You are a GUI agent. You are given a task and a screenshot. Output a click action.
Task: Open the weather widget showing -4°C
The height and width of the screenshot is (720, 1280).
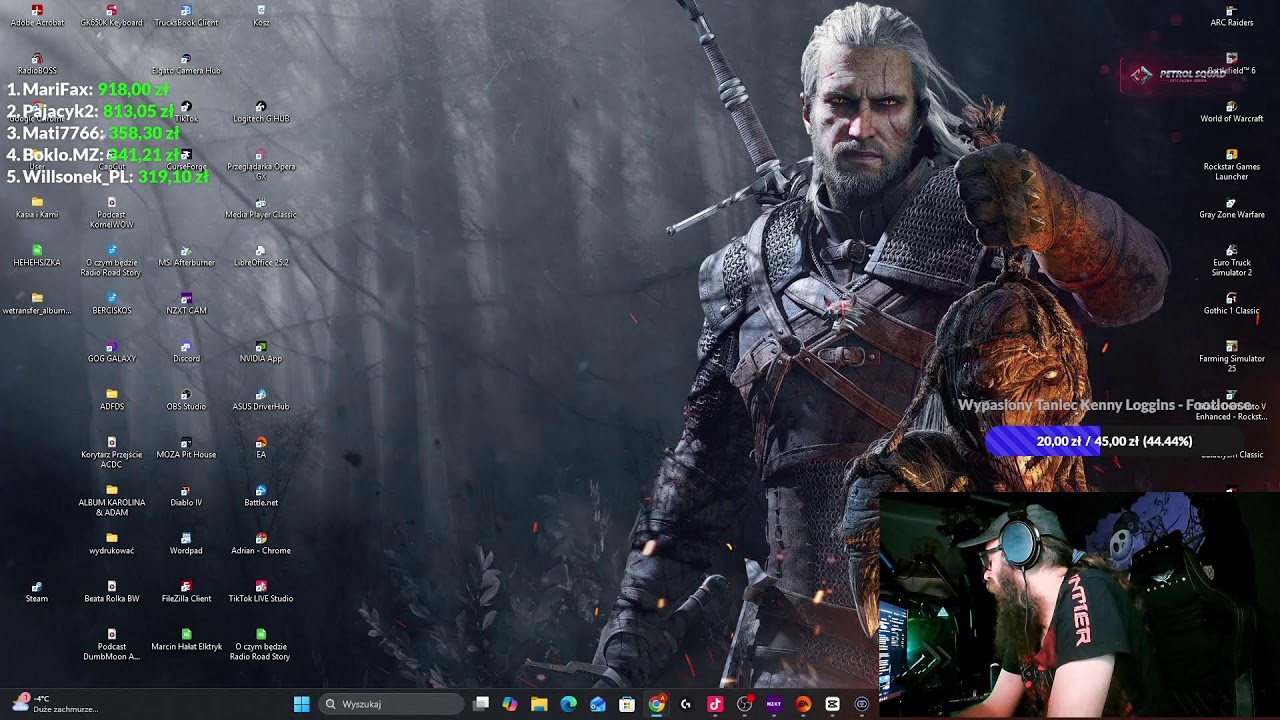tap(55, 704)
